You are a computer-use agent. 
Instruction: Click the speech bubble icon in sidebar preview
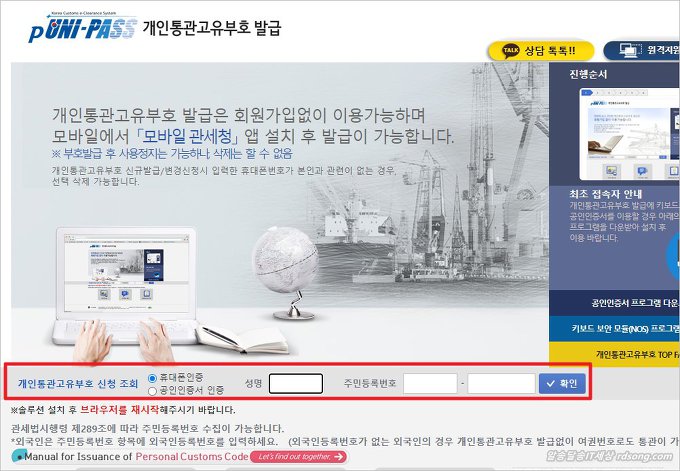pyautogui.click(x=642, y=171)
